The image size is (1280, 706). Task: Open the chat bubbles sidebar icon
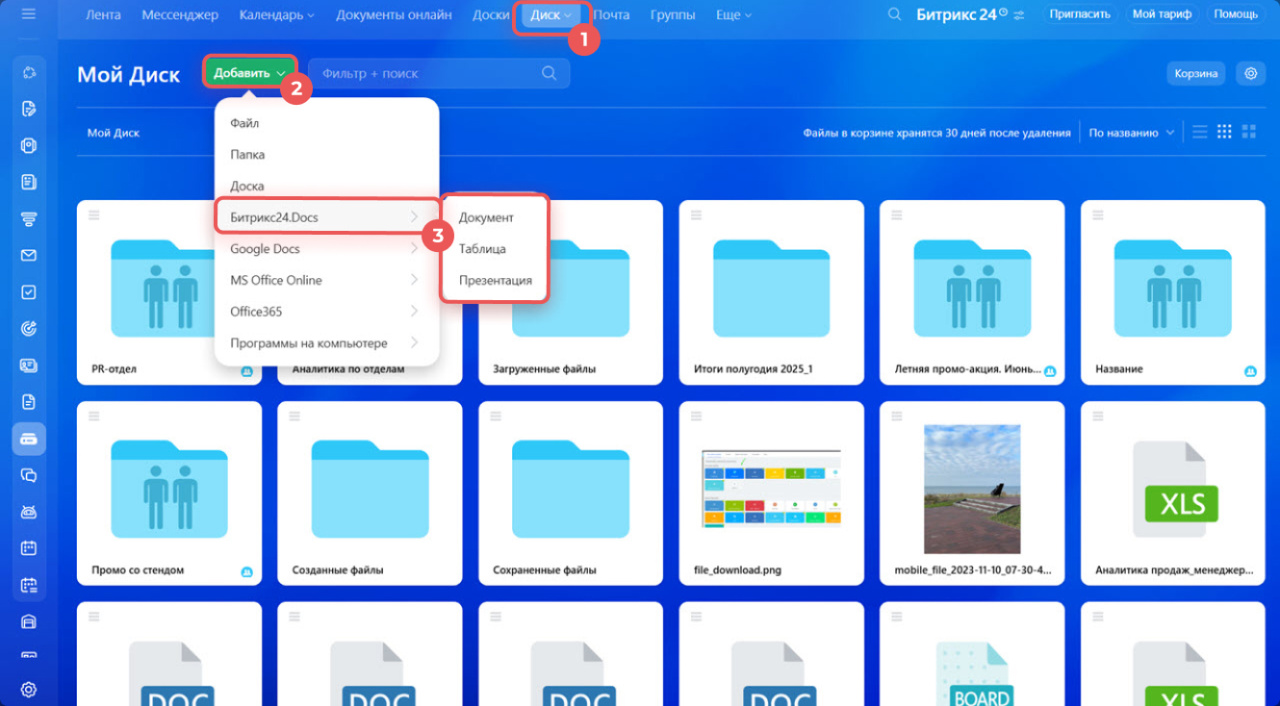click(29, 475)
